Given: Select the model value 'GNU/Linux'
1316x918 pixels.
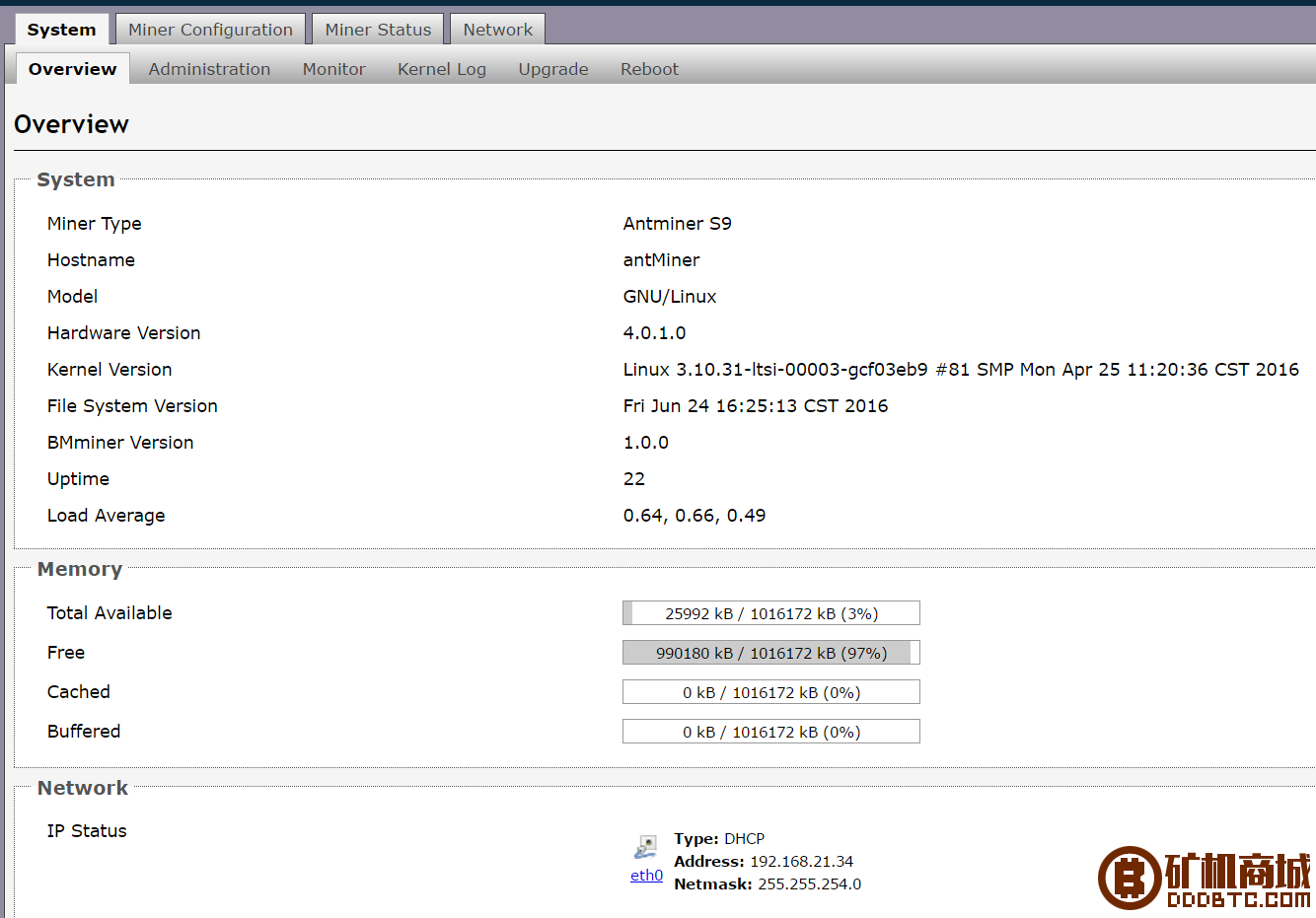Looking at the screenshot, I should tap(670, 297).
